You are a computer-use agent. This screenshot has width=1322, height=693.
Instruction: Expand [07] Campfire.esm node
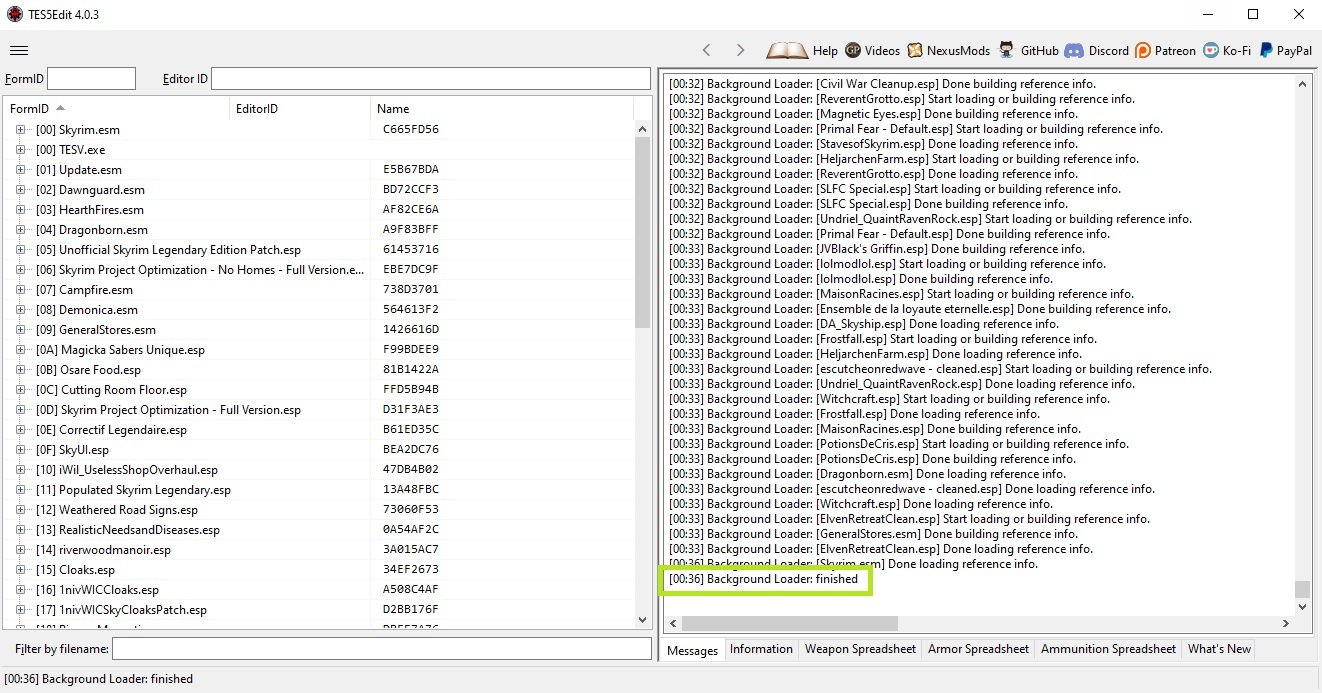pos(20,290)
